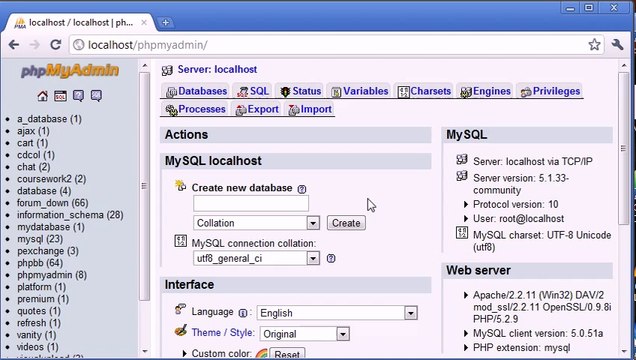Select the quotes (1) database
The height and width of the screenshot is (360, 636).
pyautogui.click(x=39, y=311)
